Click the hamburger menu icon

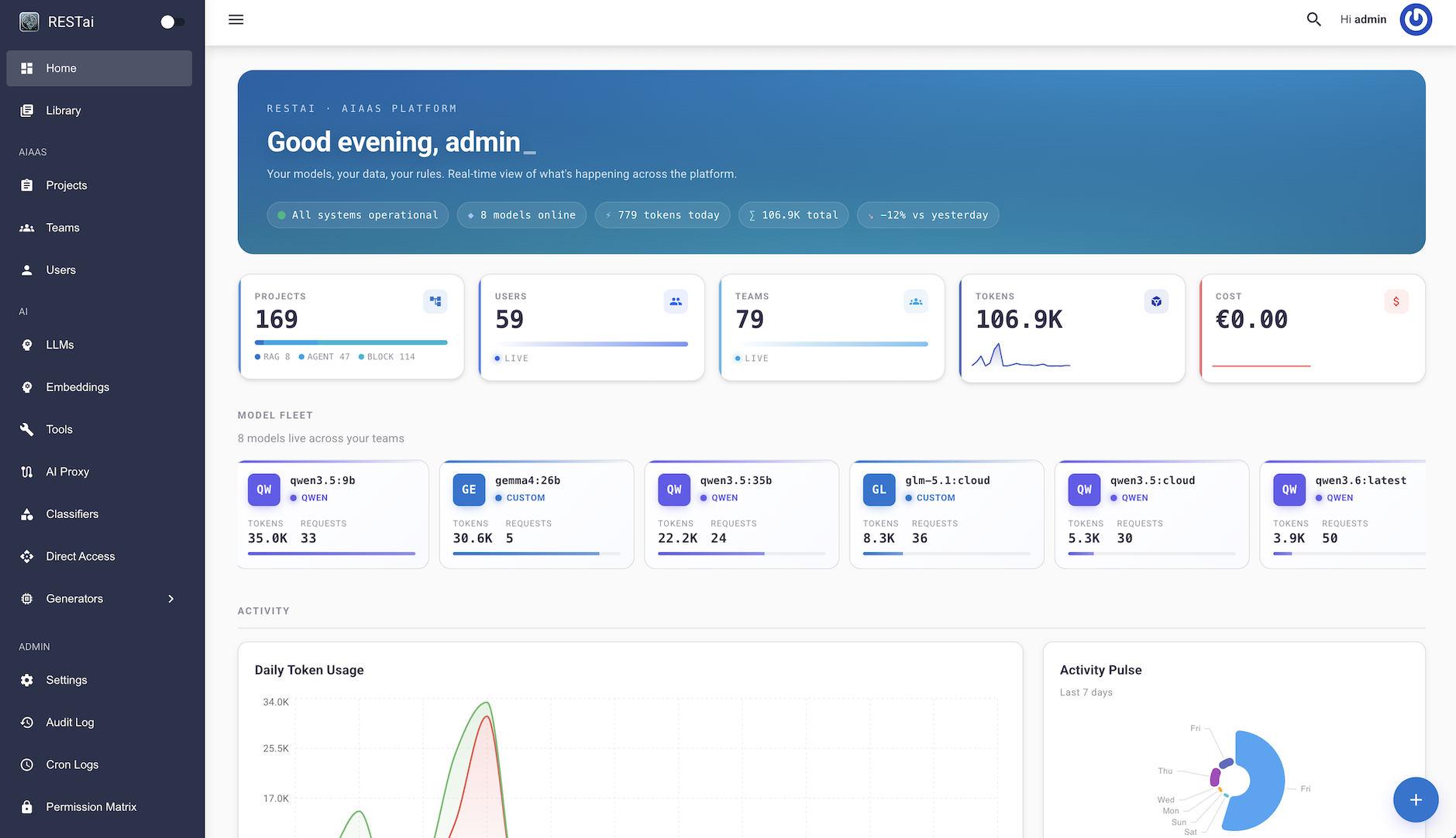tap(236, 19)
